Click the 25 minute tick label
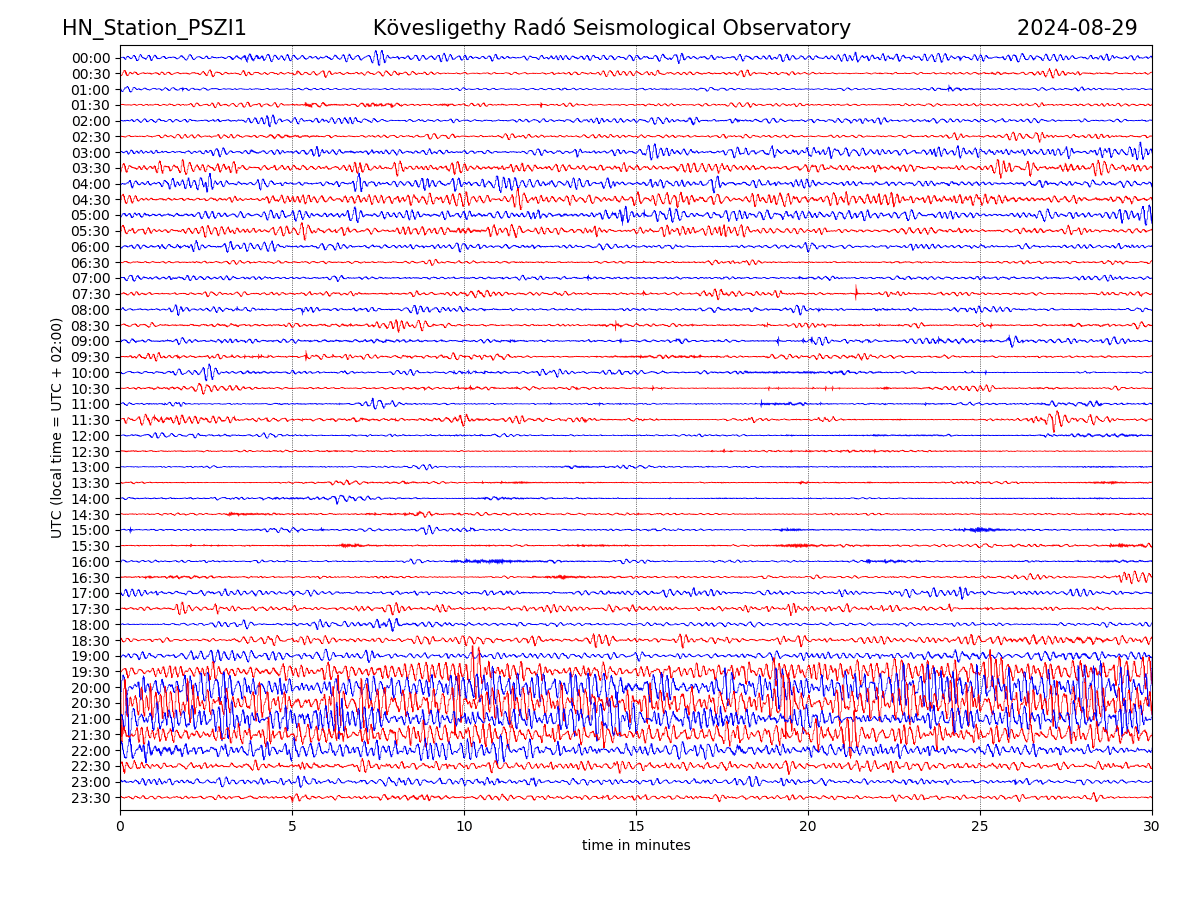 [x=980, y=827]
